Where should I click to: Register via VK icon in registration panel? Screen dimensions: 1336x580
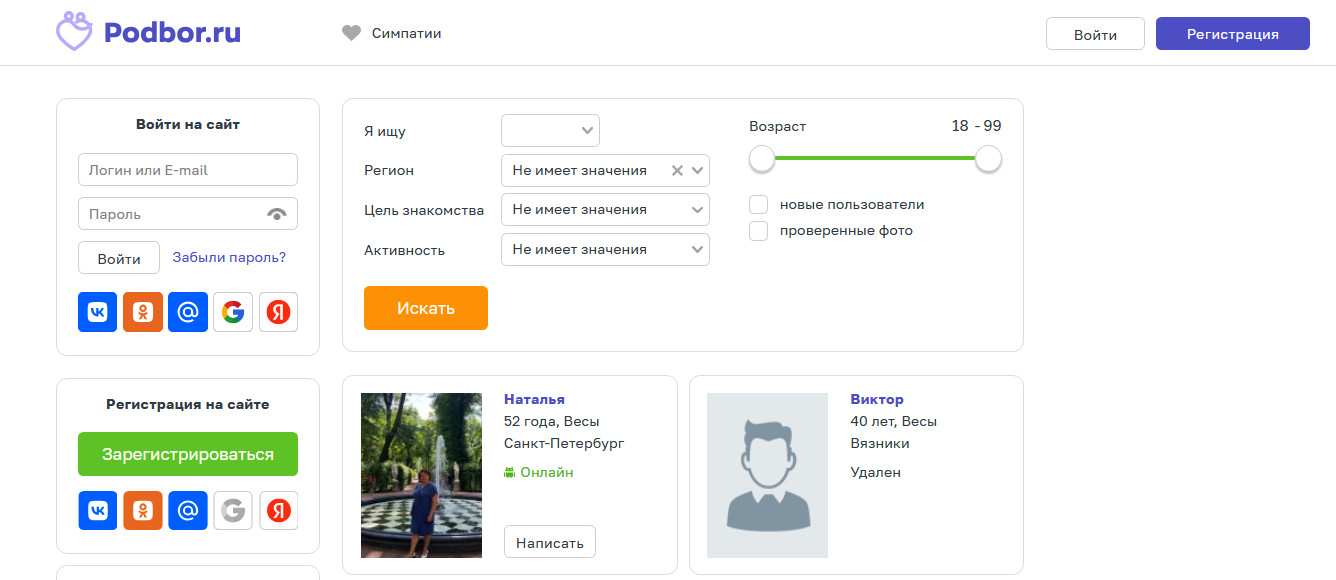(97, 511)
